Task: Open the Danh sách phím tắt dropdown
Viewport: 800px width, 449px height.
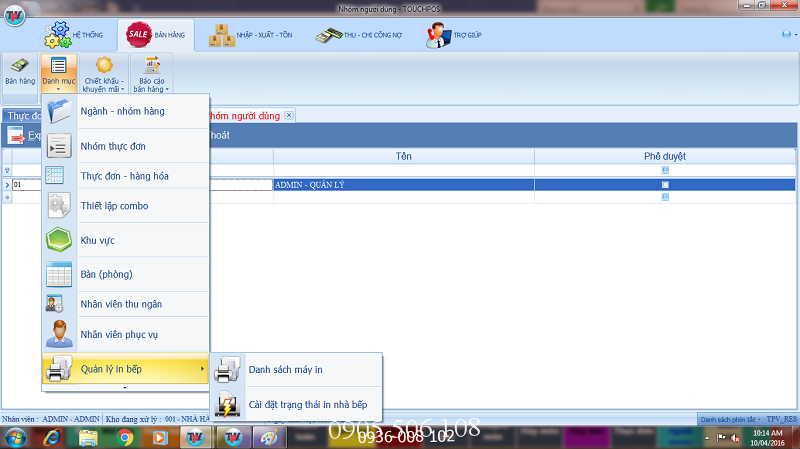Action: pyautogui.click(x=730, y=419)
